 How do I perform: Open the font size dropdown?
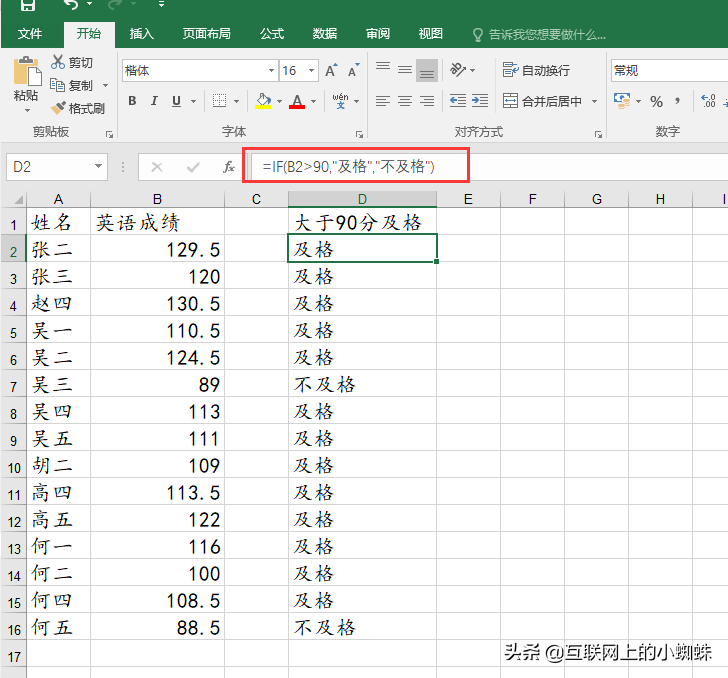tap(312, 71)
